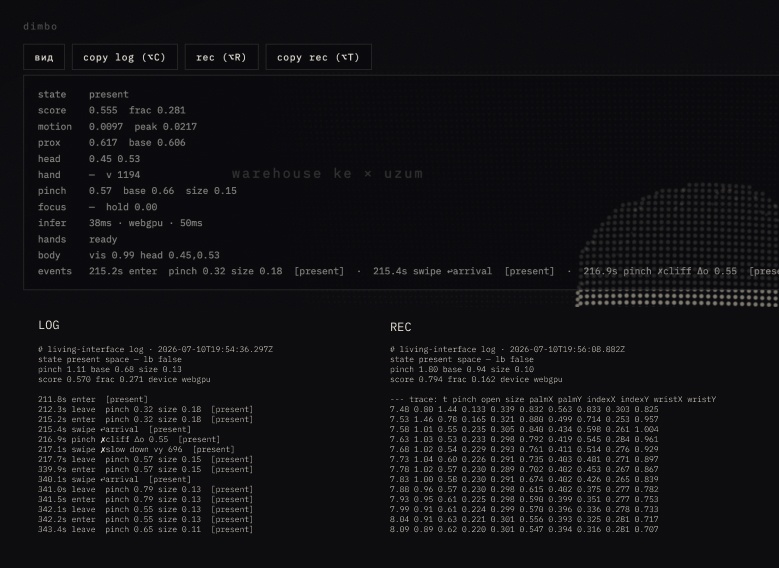Click log line 343.4s leave

pos(146,529)
